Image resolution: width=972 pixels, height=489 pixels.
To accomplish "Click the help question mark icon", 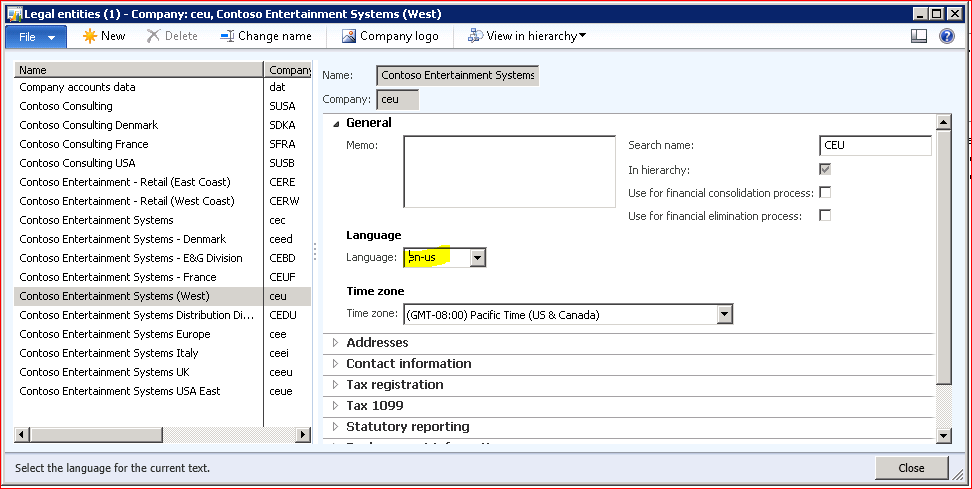I will click(946, 36).
